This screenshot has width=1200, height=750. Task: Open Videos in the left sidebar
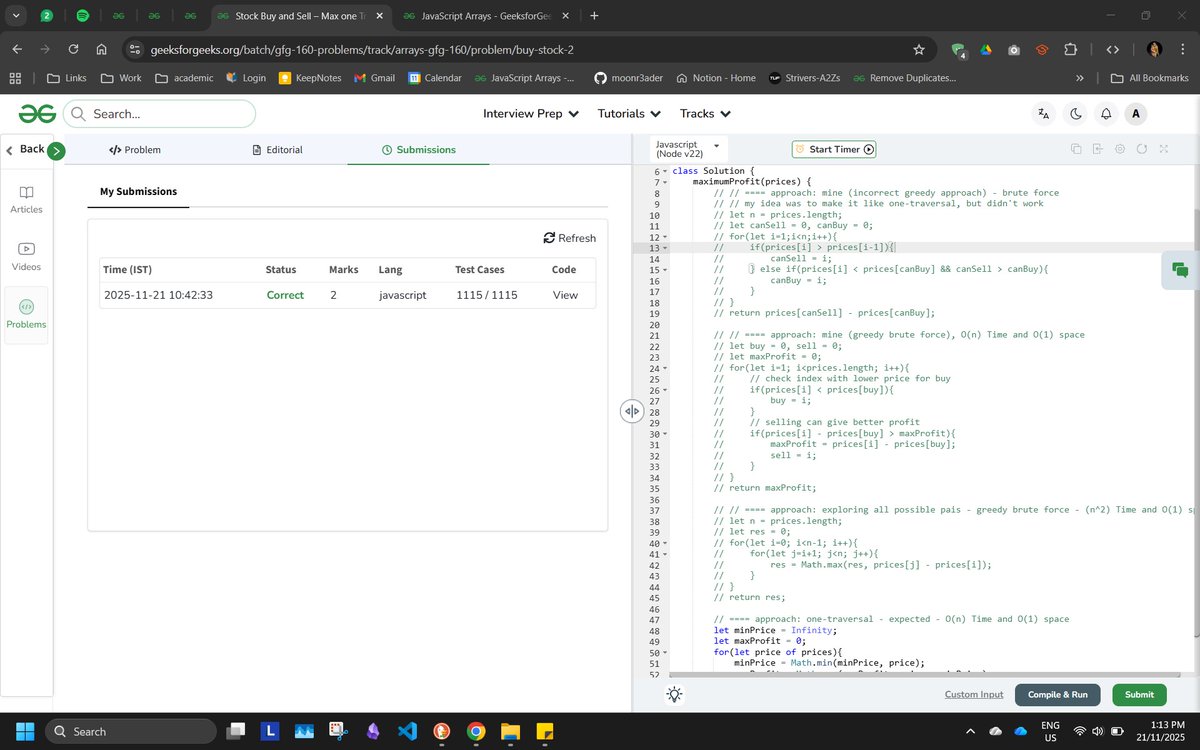(26, 256)
